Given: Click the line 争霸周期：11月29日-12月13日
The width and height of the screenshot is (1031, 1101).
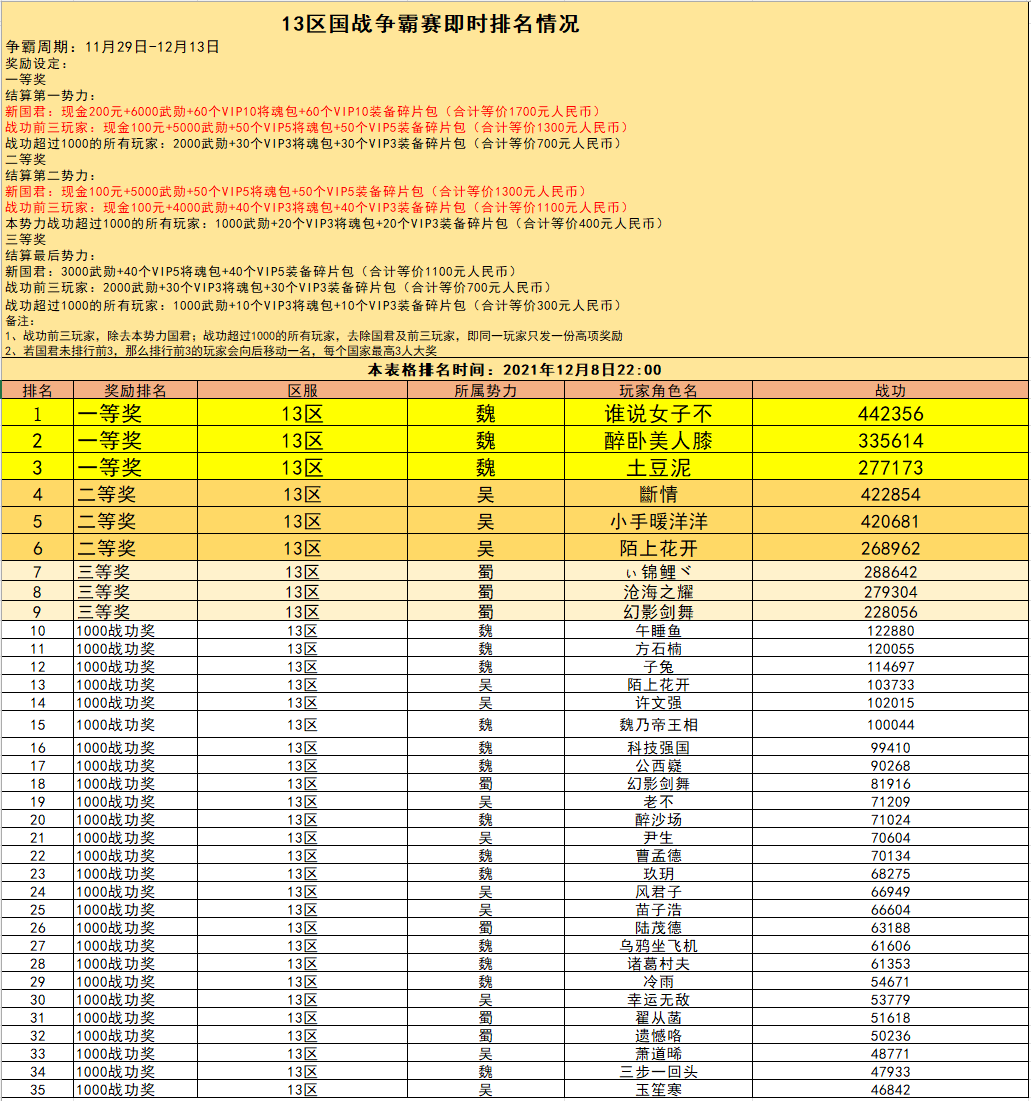Looking at the screenshot, I should coord(112,46).
